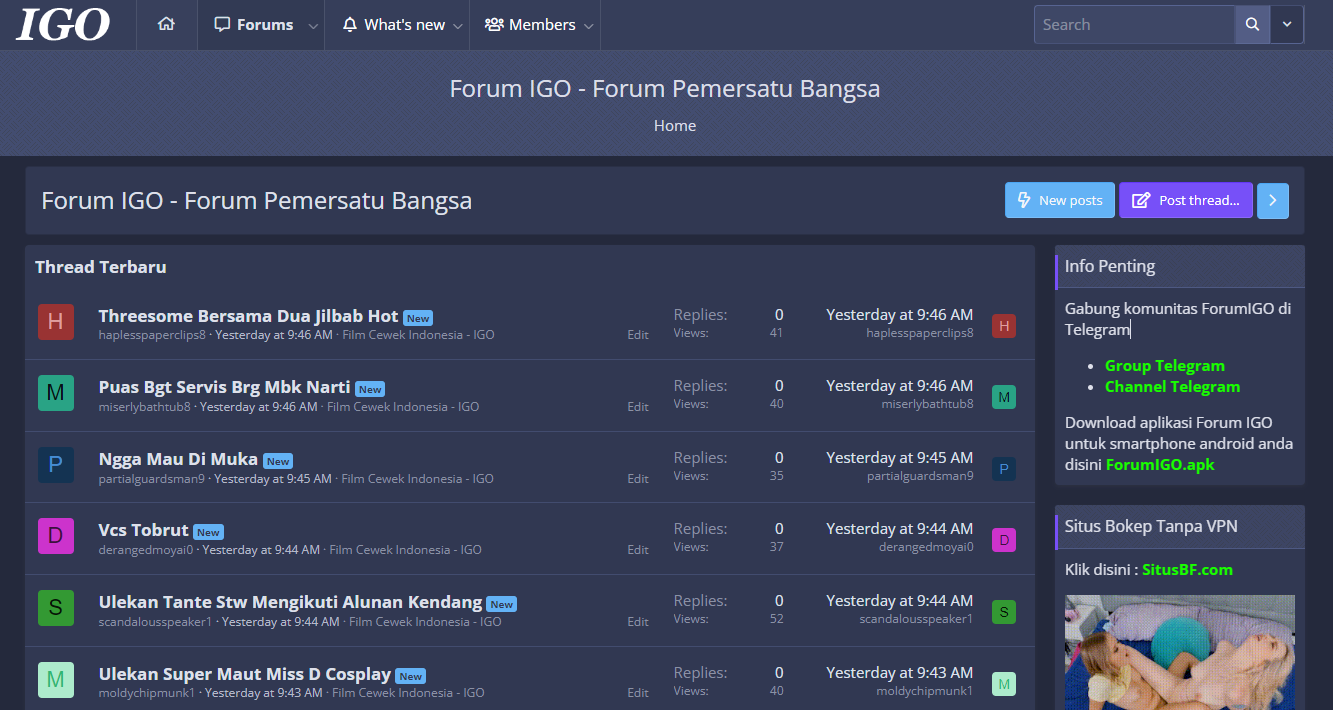Click the Post thread... button
Viewport: 1333px width, 710px height.
pyautogui.click(x=1186, y=200)
